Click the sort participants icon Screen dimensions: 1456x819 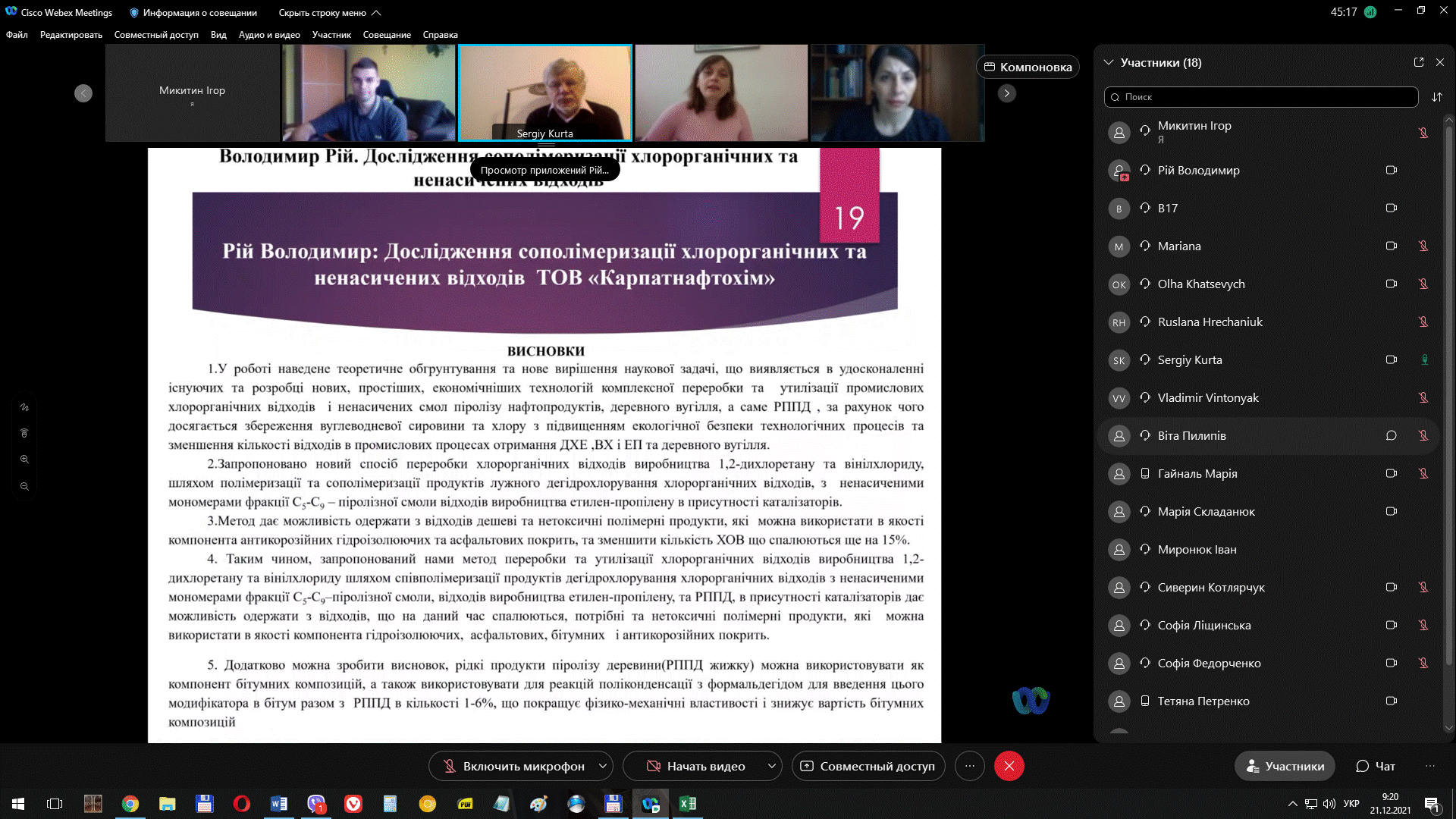point(1437,97)
